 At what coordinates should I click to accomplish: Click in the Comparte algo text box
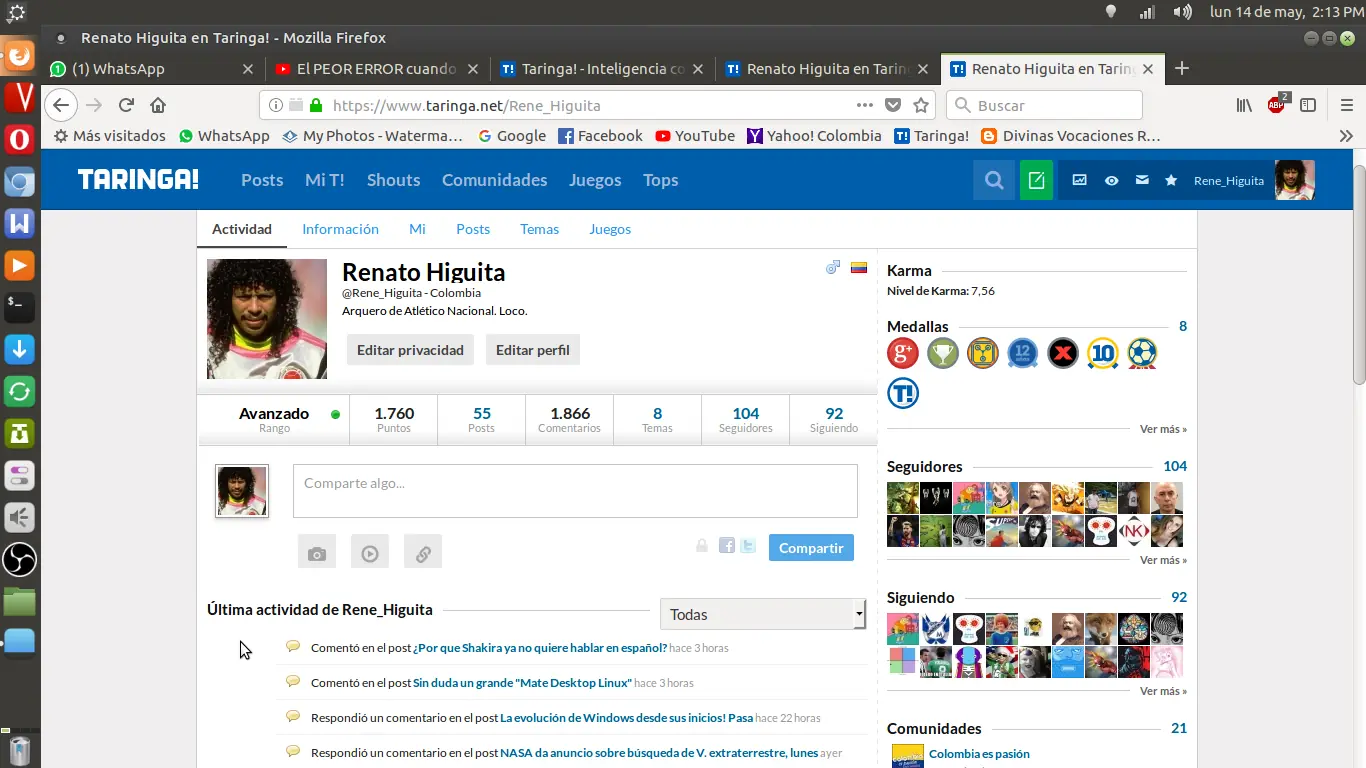point(575,491)
